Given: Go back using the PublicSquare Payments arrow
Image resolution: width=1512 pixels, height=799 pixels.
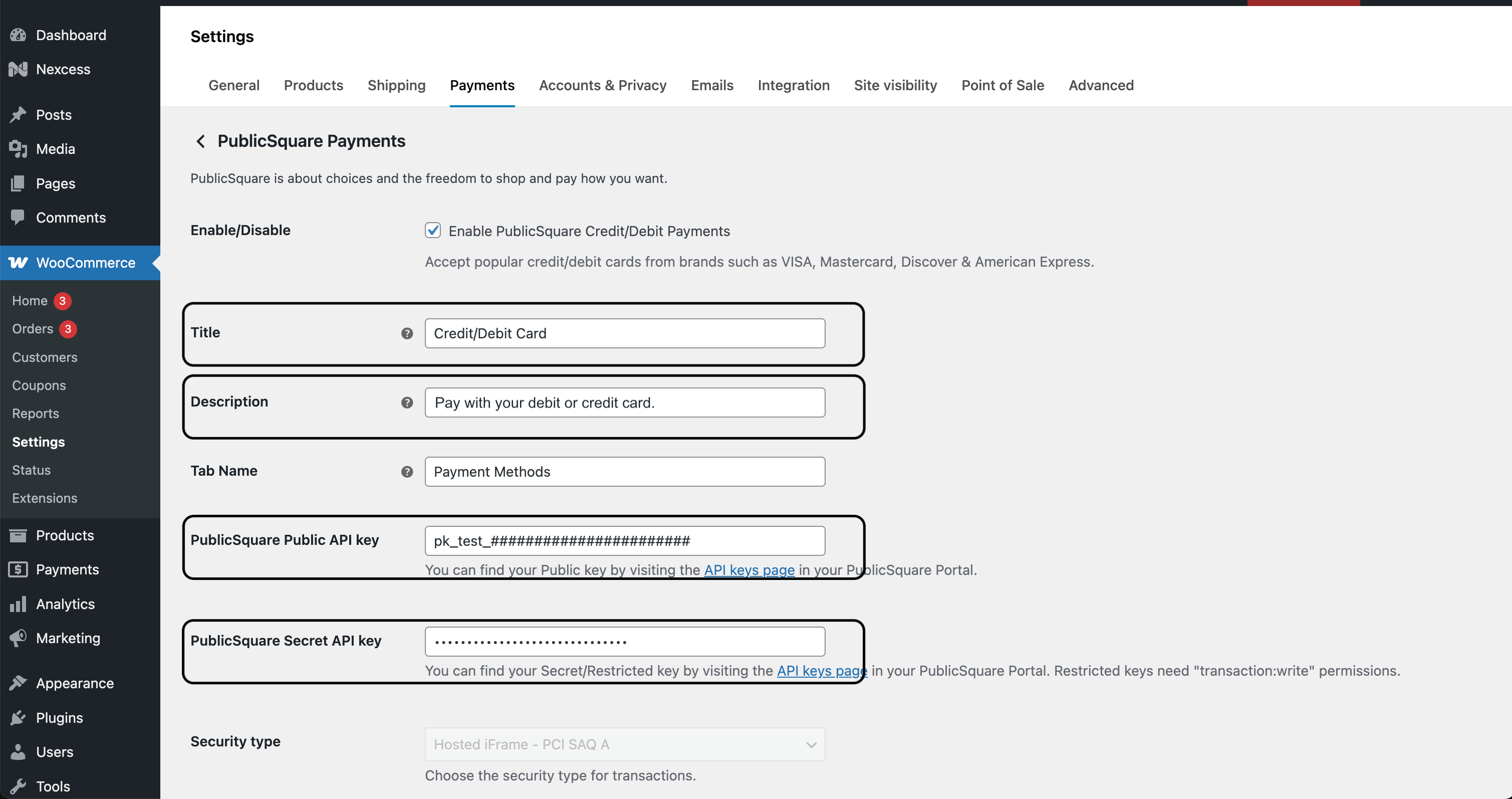Looking at the screenshot, I should pyautogui.click(x=201, y=141).
